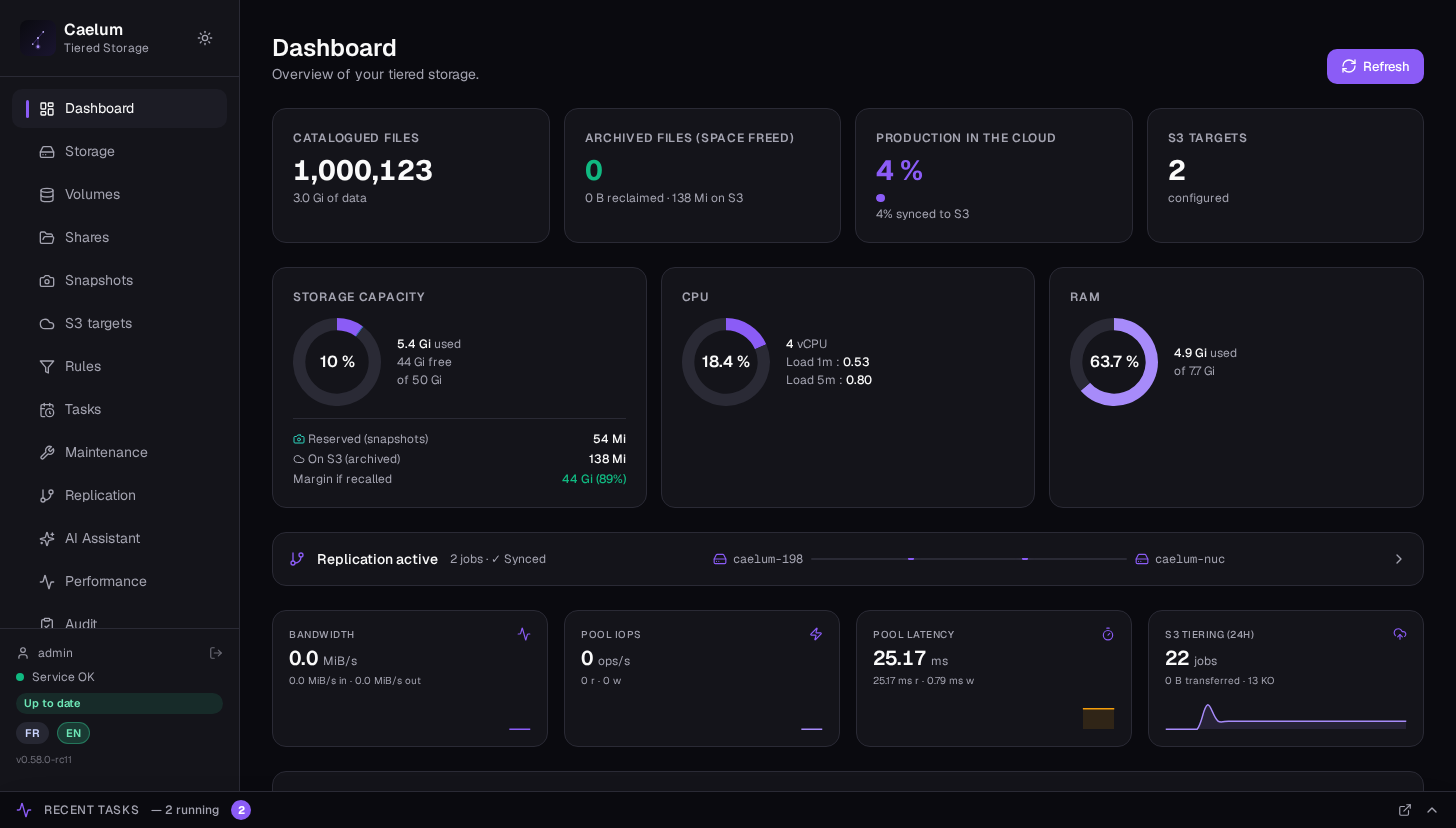Click the Volumes database icon in the sidebar
The width and height of the screenshot is (1456, 828).
(47, 194)
